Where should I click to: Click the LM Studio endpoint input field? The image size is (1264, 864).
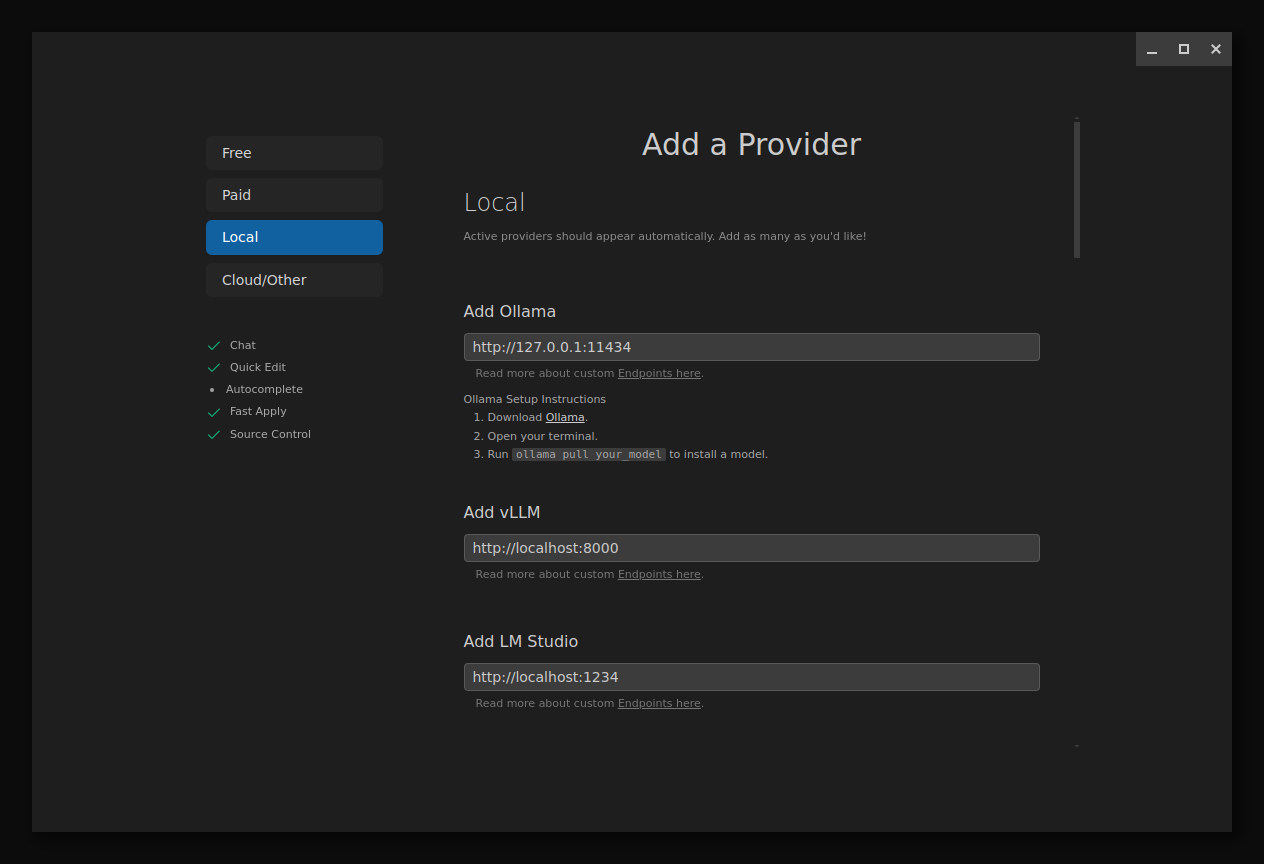pyautogui.click(x=751, y=677)
